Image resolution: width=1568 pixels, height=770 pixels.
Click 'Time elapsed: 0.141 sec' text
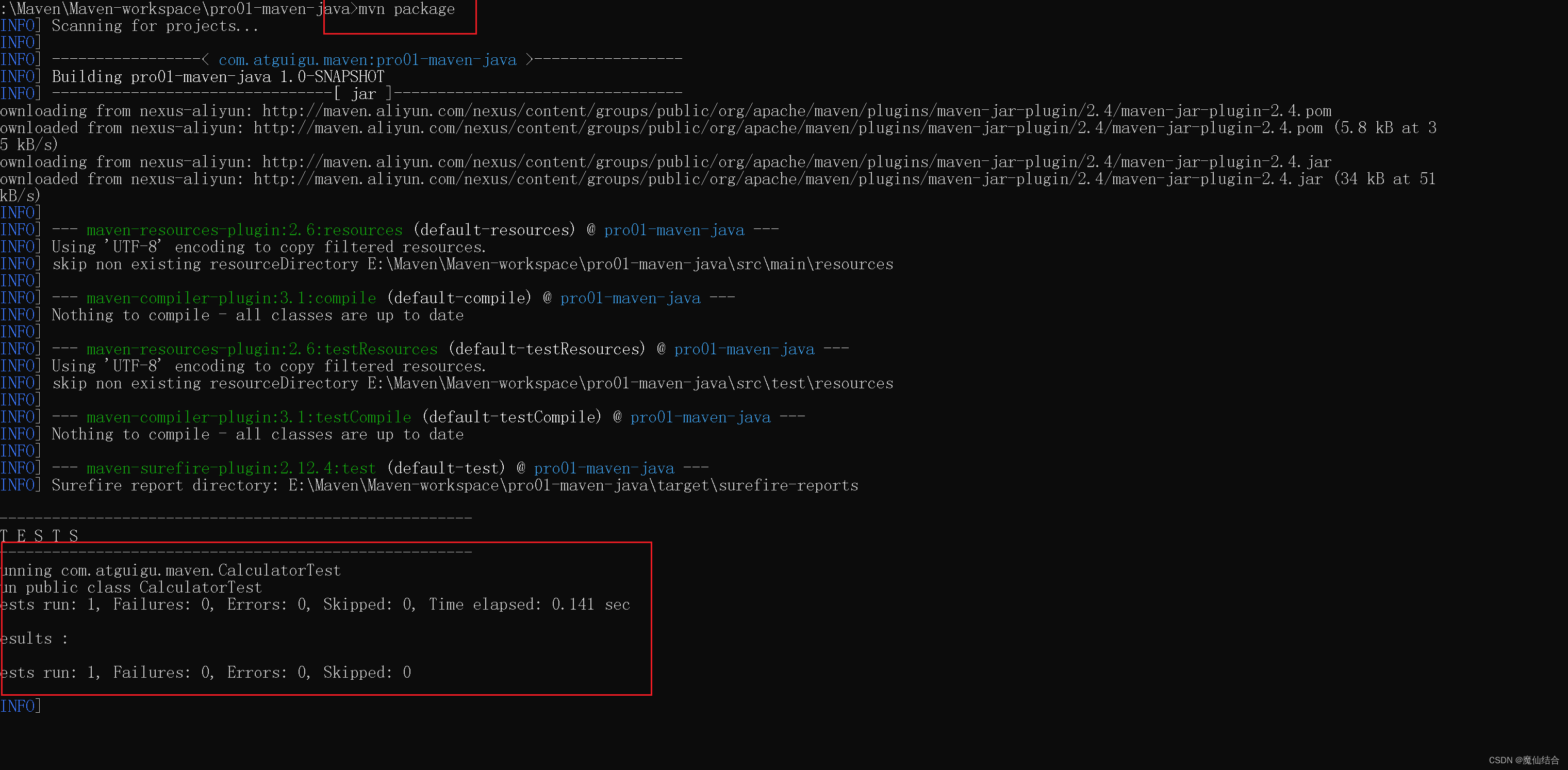(529, 605)
